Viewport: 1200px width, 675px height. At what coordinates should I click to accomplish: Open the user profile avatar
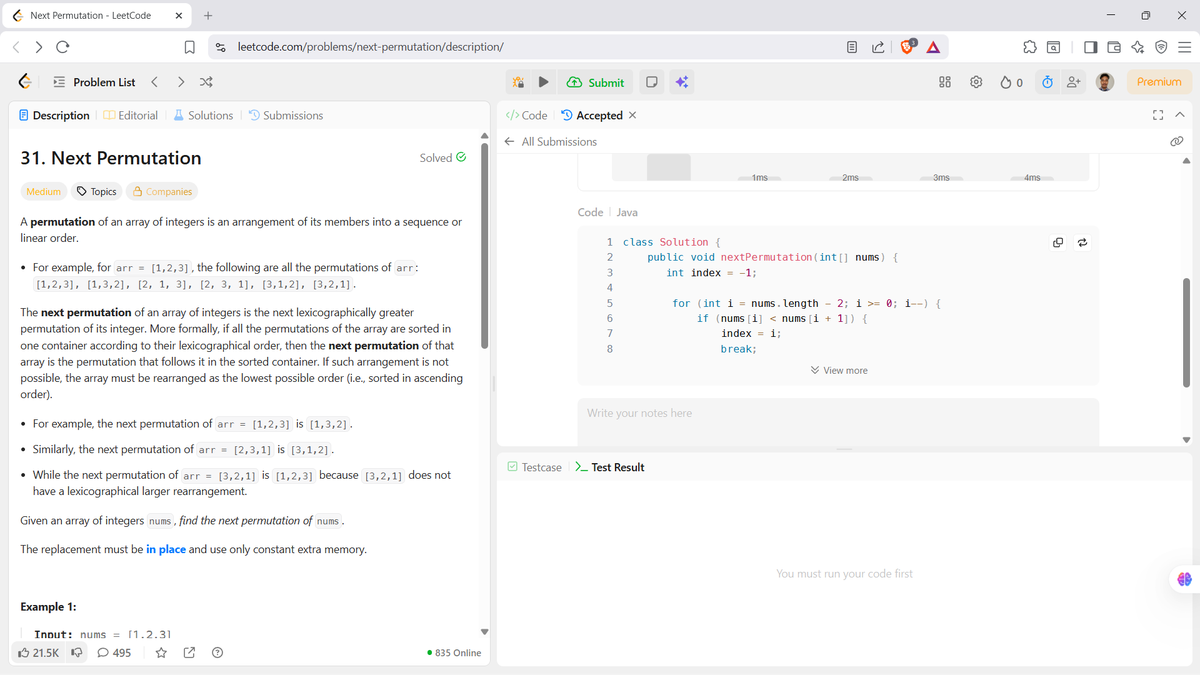pos(1105,82)
